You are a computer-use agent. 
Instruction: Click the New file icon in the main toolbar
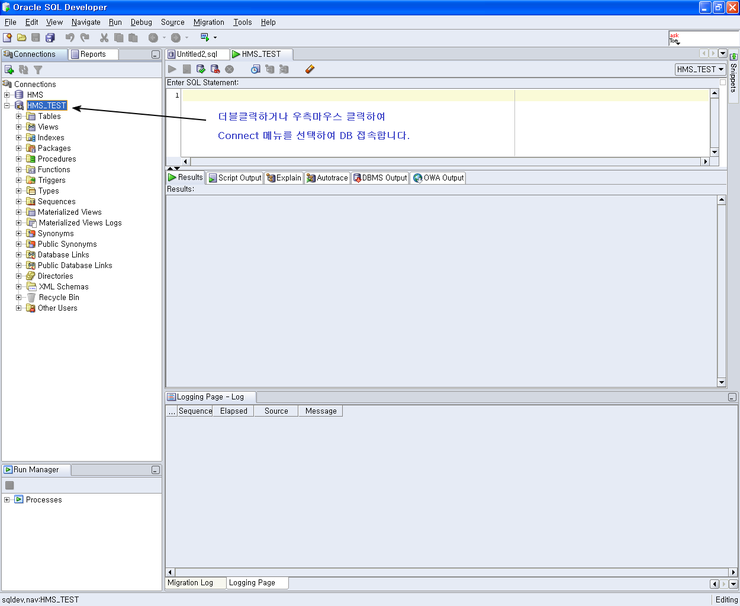[x=8, y=38]
